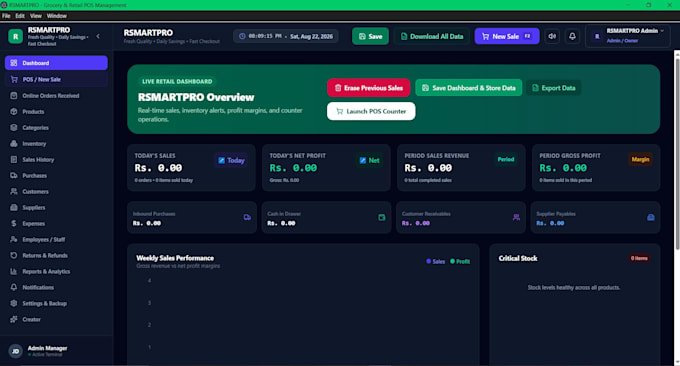Click the Weekly Sales Performance heading
The image size is (680, 366).
(175, 258)
